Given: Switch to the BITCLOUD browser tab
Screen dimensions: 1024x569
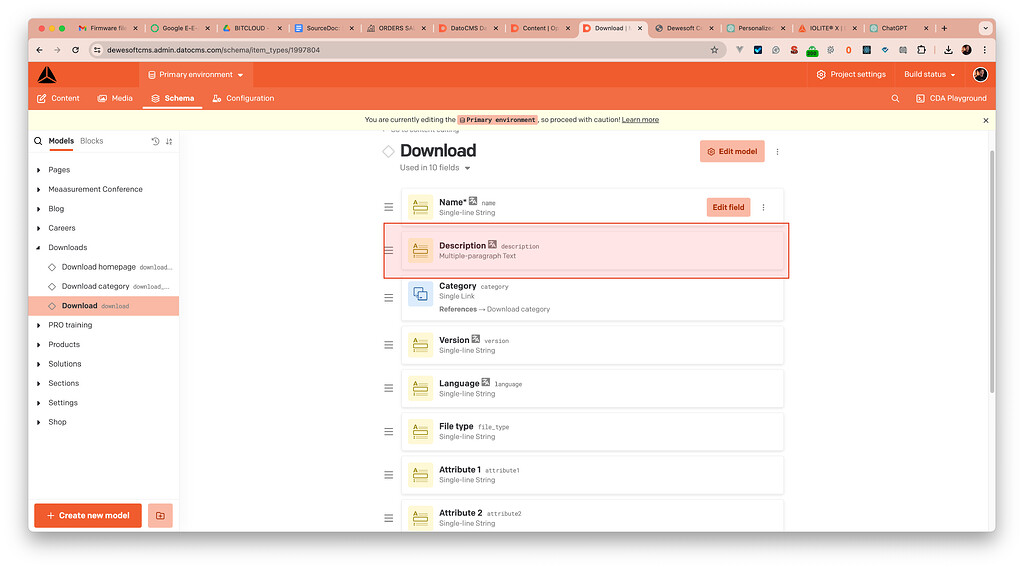Looking at the screenshot, I should [x=251, y=29].
